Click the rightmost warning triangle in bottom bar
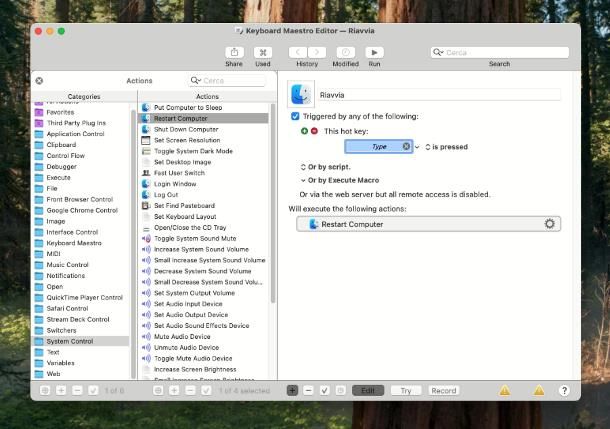 539,390
